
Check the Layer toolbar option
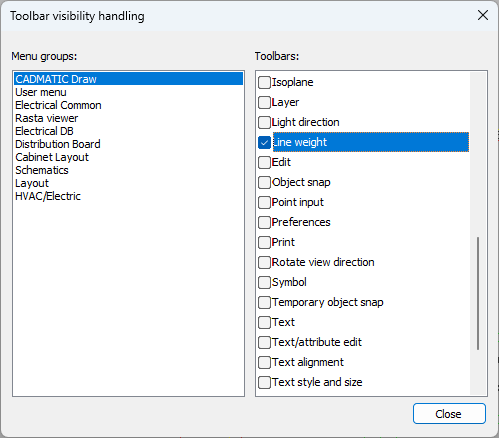264,102
